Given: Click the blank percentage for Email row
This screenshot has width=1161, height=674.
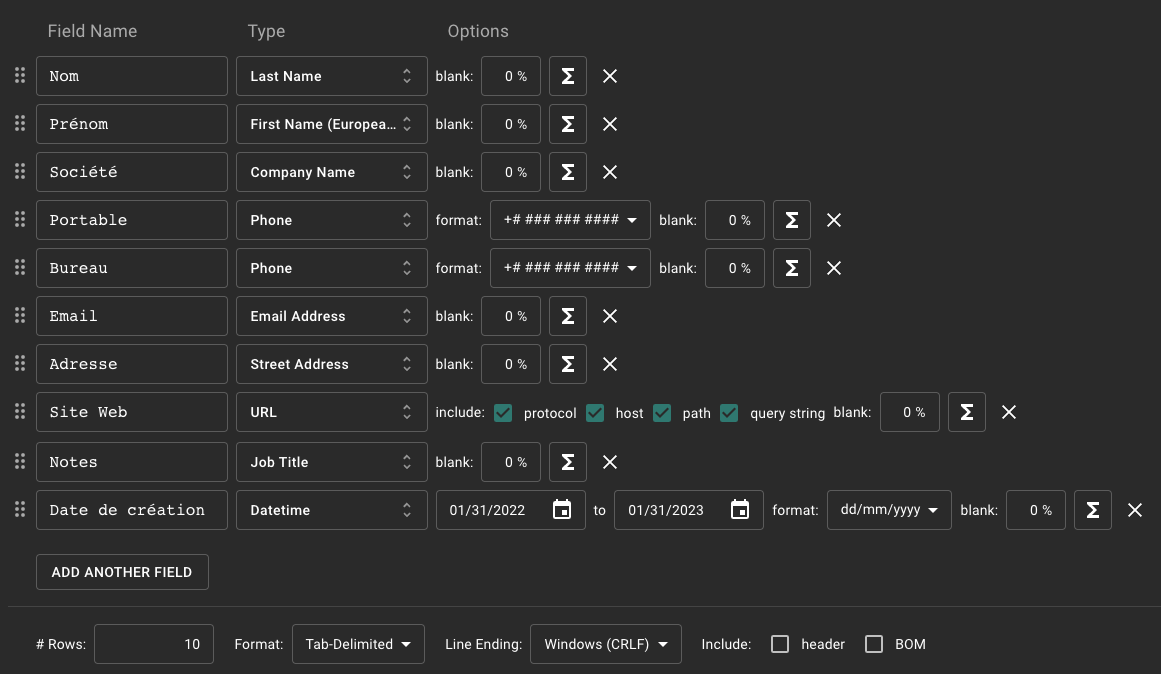Looking at the screenshot, I should [x=511, y=316].
